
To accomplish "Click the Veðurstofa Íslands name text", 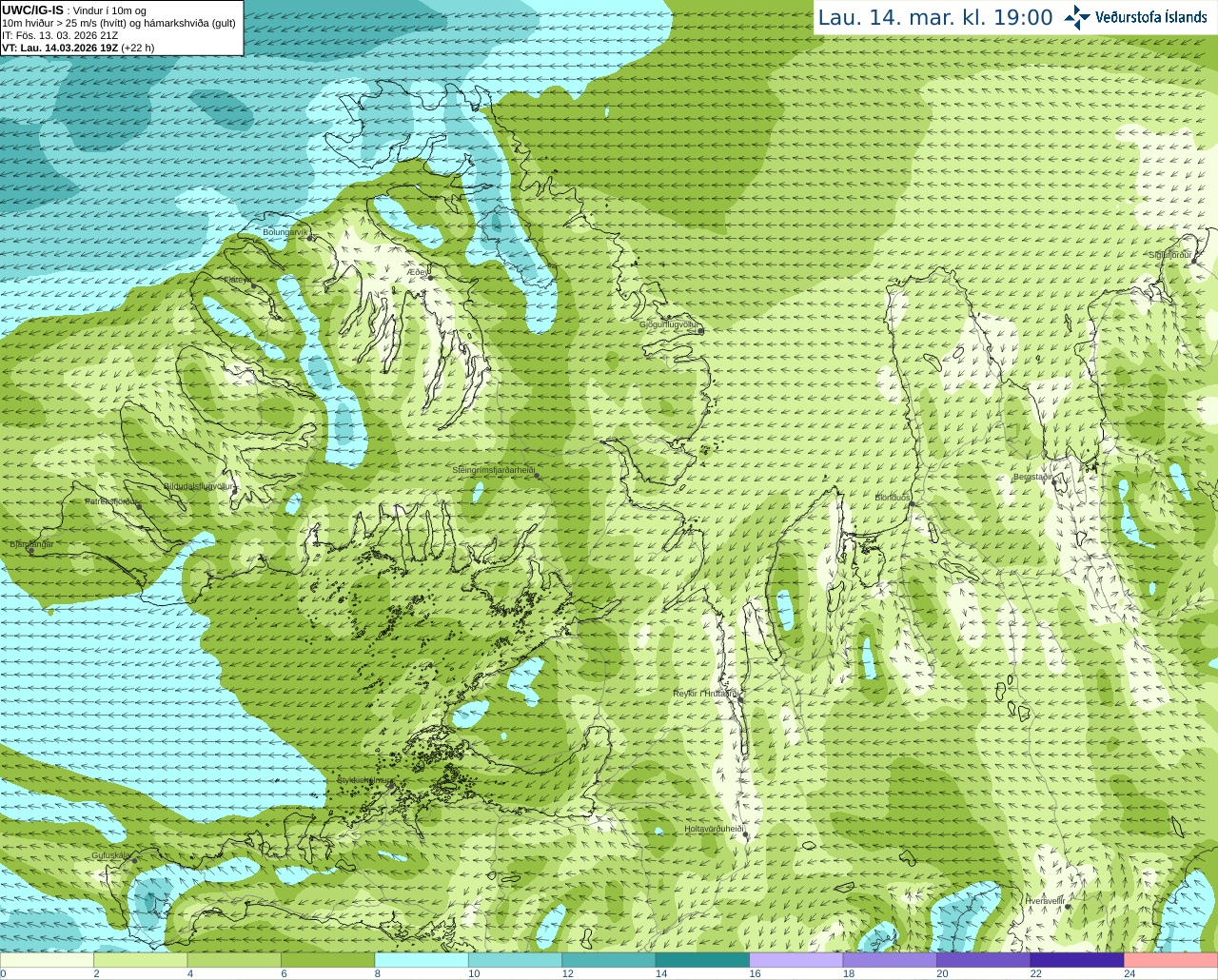I will (x=1151, y=17).
